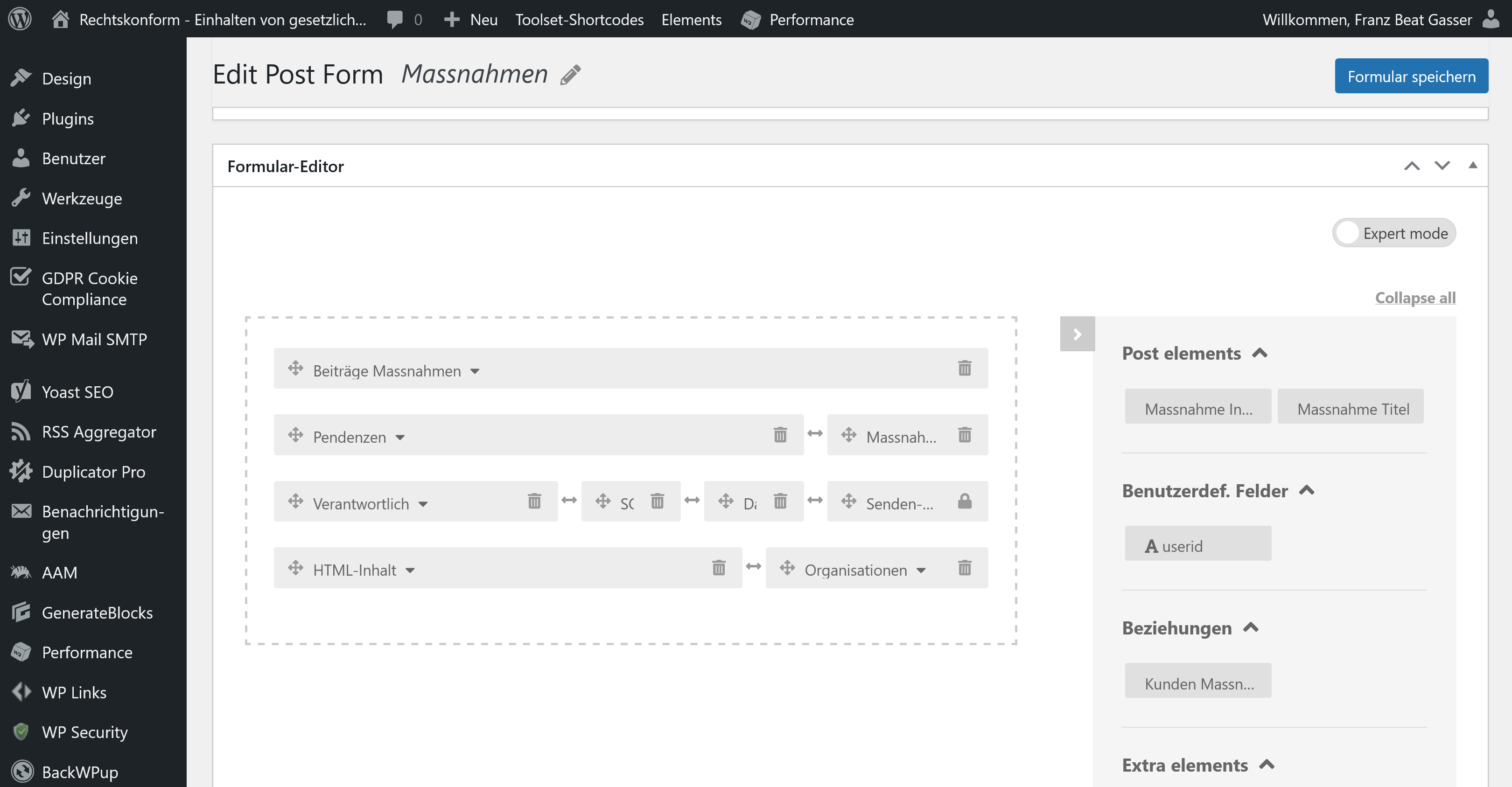Open the site home icon link

pos(60,19)
